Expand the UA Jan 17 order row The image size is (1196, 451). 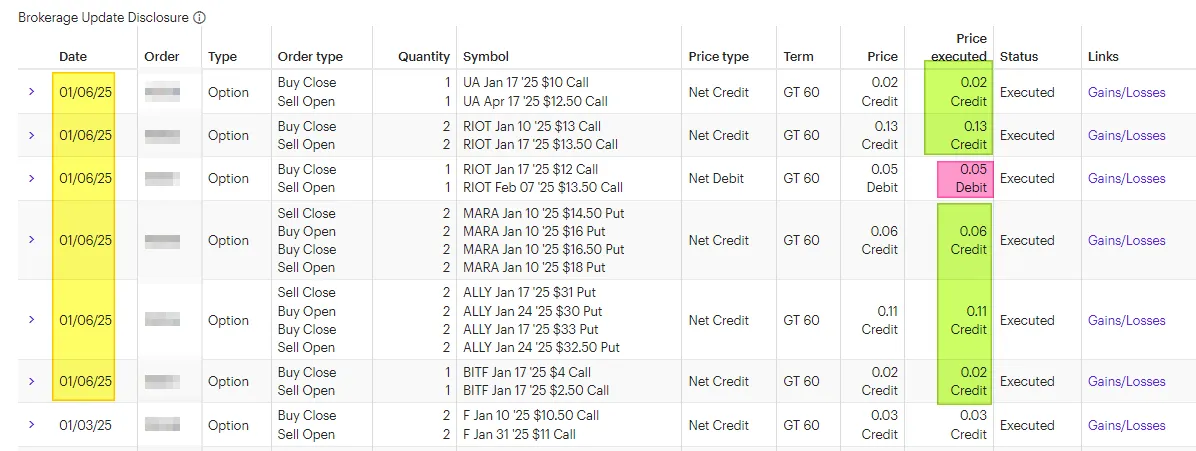pos(31,92)
